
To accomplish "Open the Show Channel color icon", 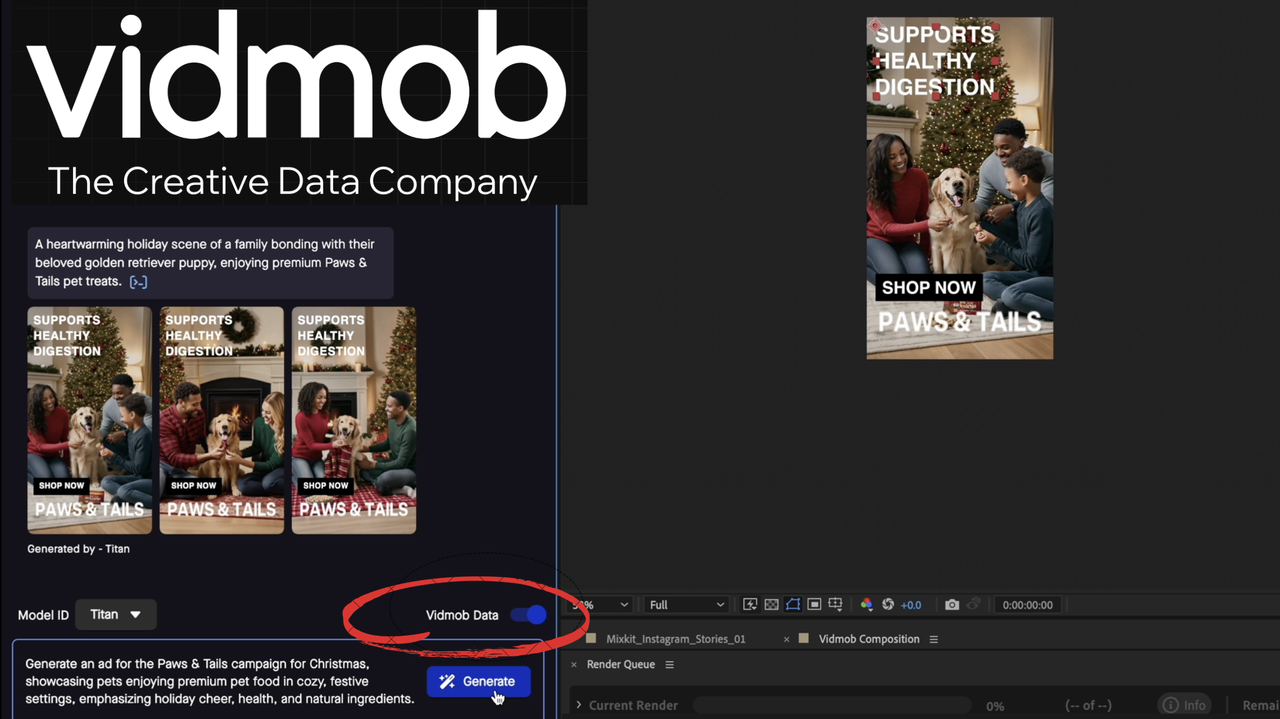I will pos(866,604).
